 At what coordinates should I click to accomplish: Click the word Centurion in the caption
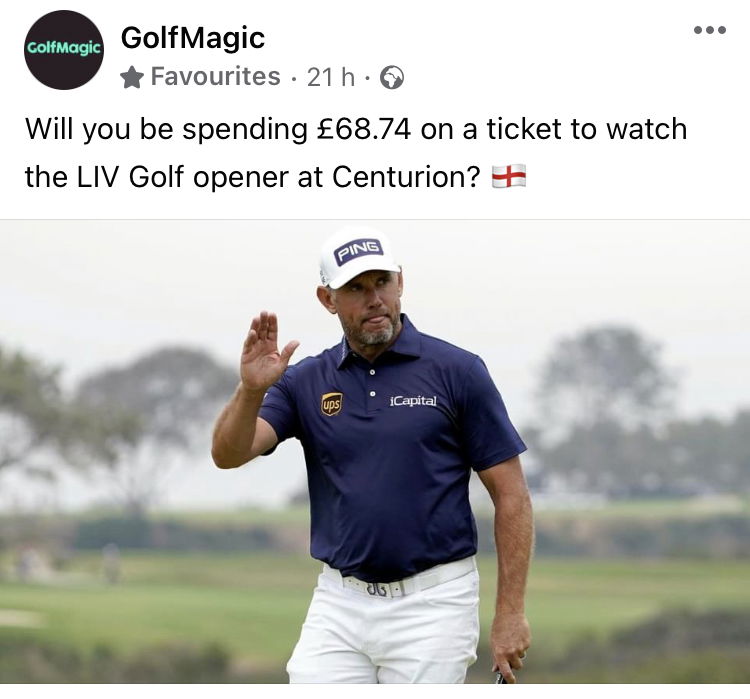point(406,177)
